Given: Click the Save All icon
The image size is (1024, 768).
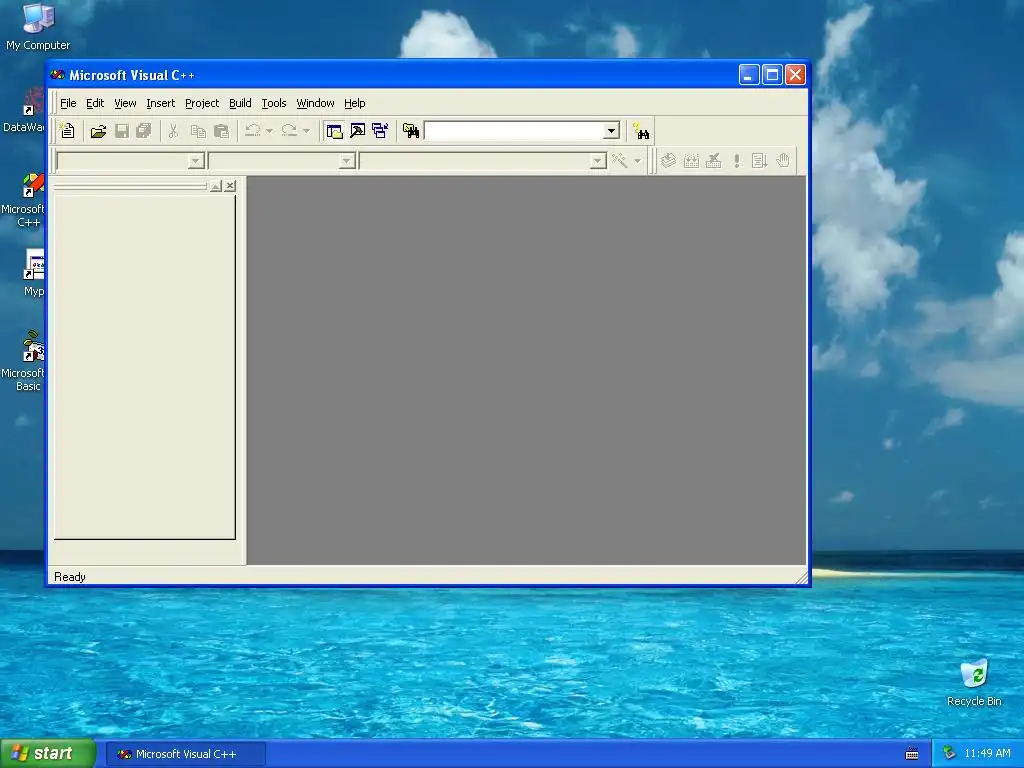Looking at the screenshot, I should pos(144,131).
